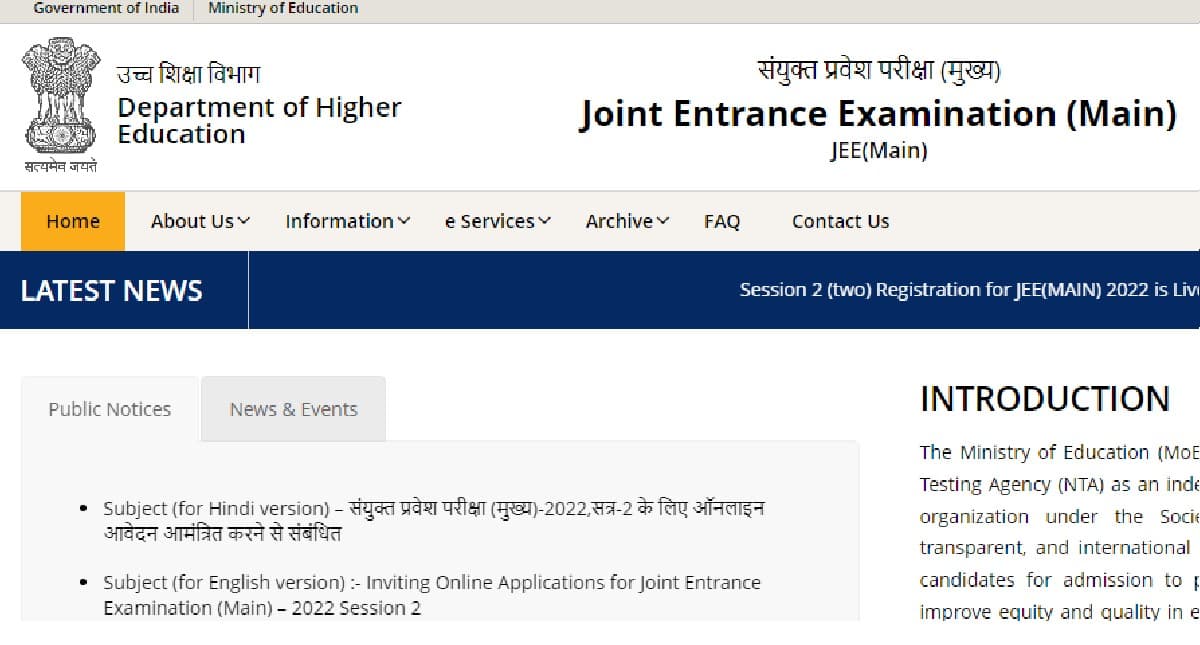The image size is (1200, 645).
Task: Select the Public Notices tab
Action: click(x=110, y=409)
